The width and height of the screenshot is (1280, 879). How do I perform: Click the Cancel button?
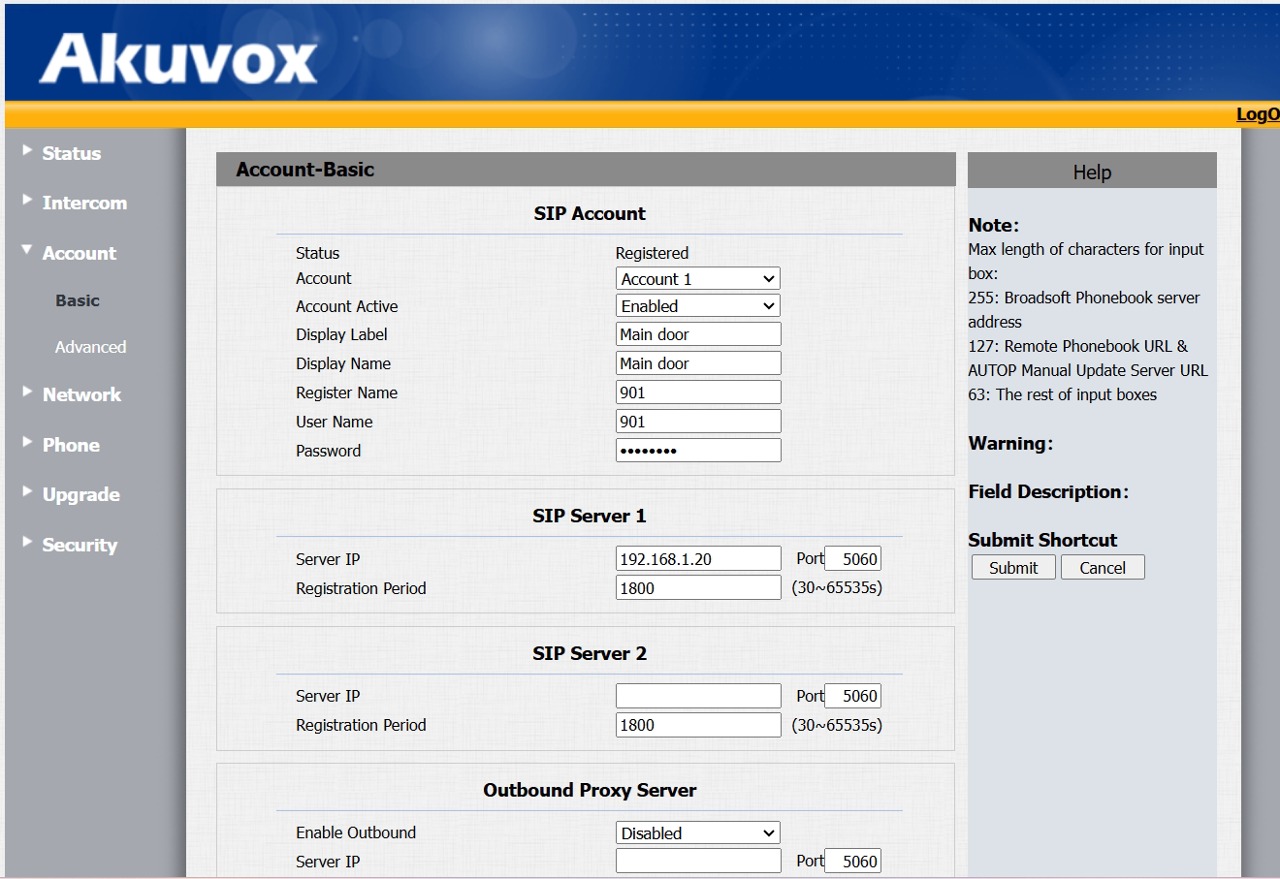point(1102,568)
